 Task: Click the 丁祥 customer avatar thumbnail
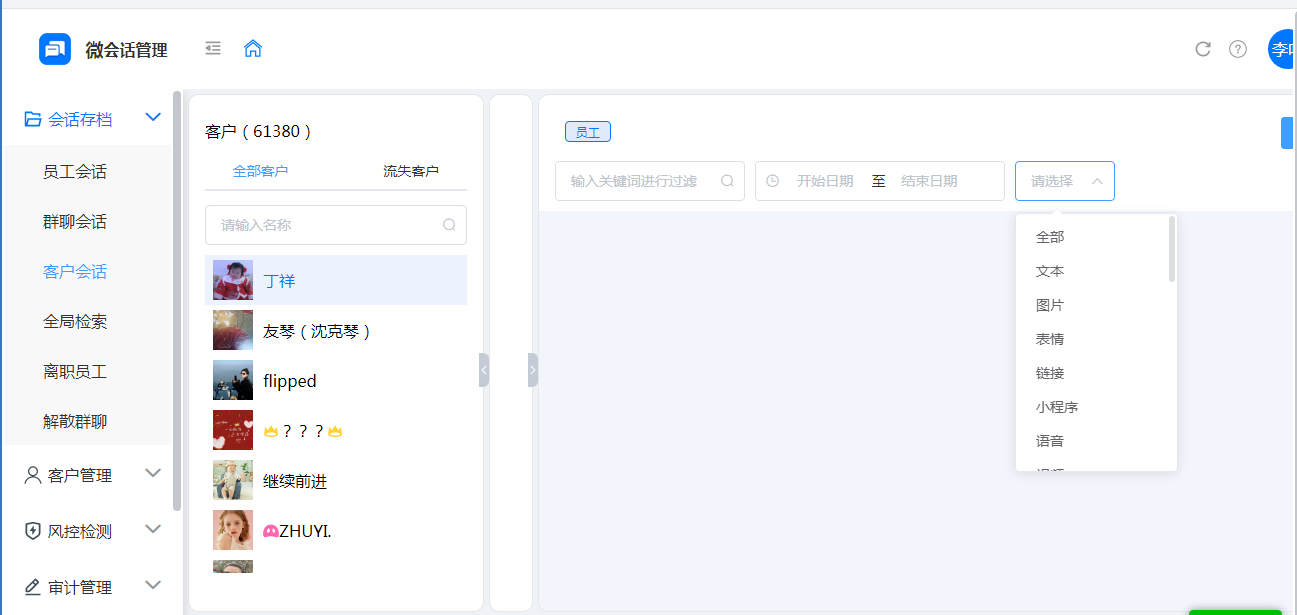click(x=233, y=280)
